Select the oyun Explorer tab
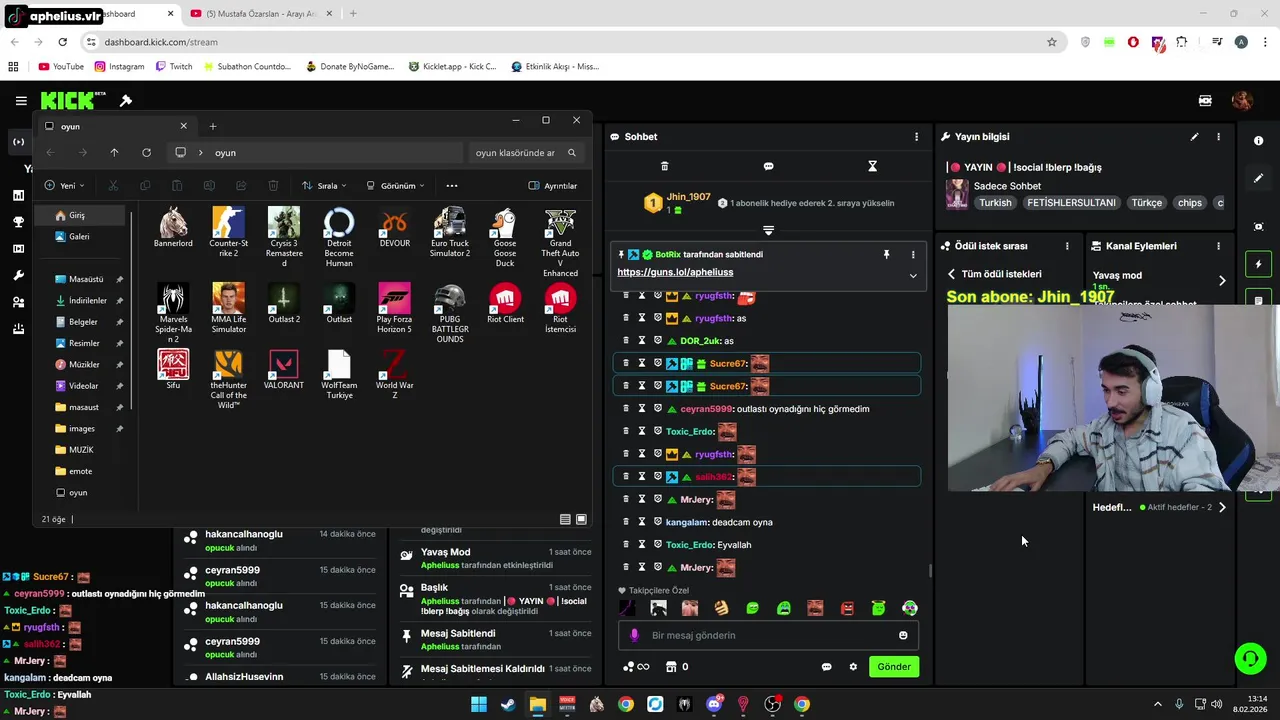This screenshot has height=720, width=1280. (117, 126)
